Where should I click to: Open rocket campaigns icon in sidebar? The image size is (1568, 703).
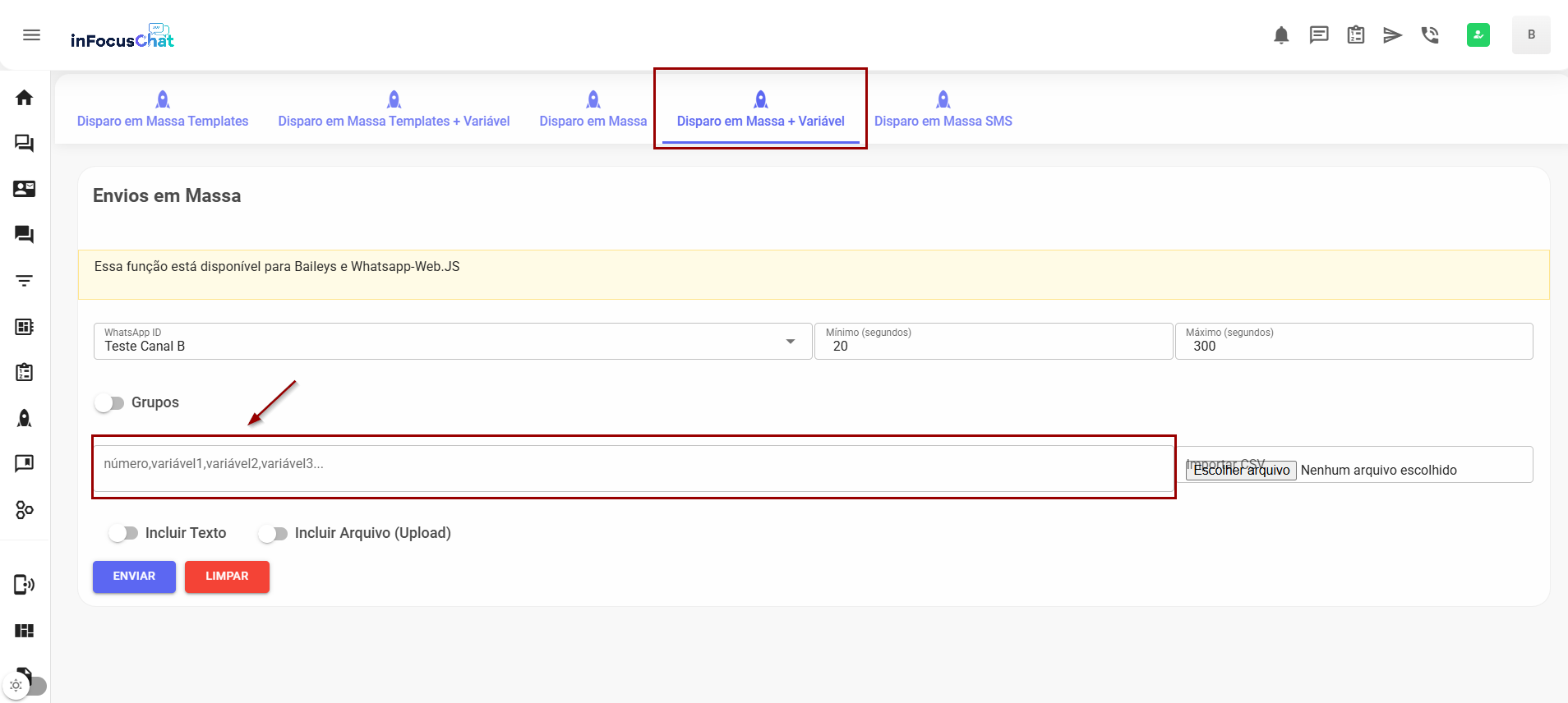tap(25, 418)
